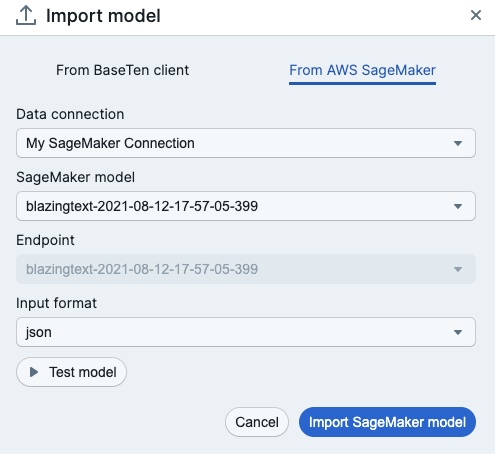This screenshot has width=495, height=454.
Task: Click the play triangle icon in Test model
Action: pyautogui.click(x=34, y=372)
